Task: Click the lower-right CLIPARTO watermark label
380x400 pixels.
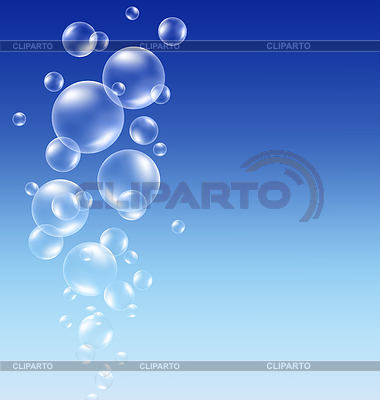Action: 288,366
